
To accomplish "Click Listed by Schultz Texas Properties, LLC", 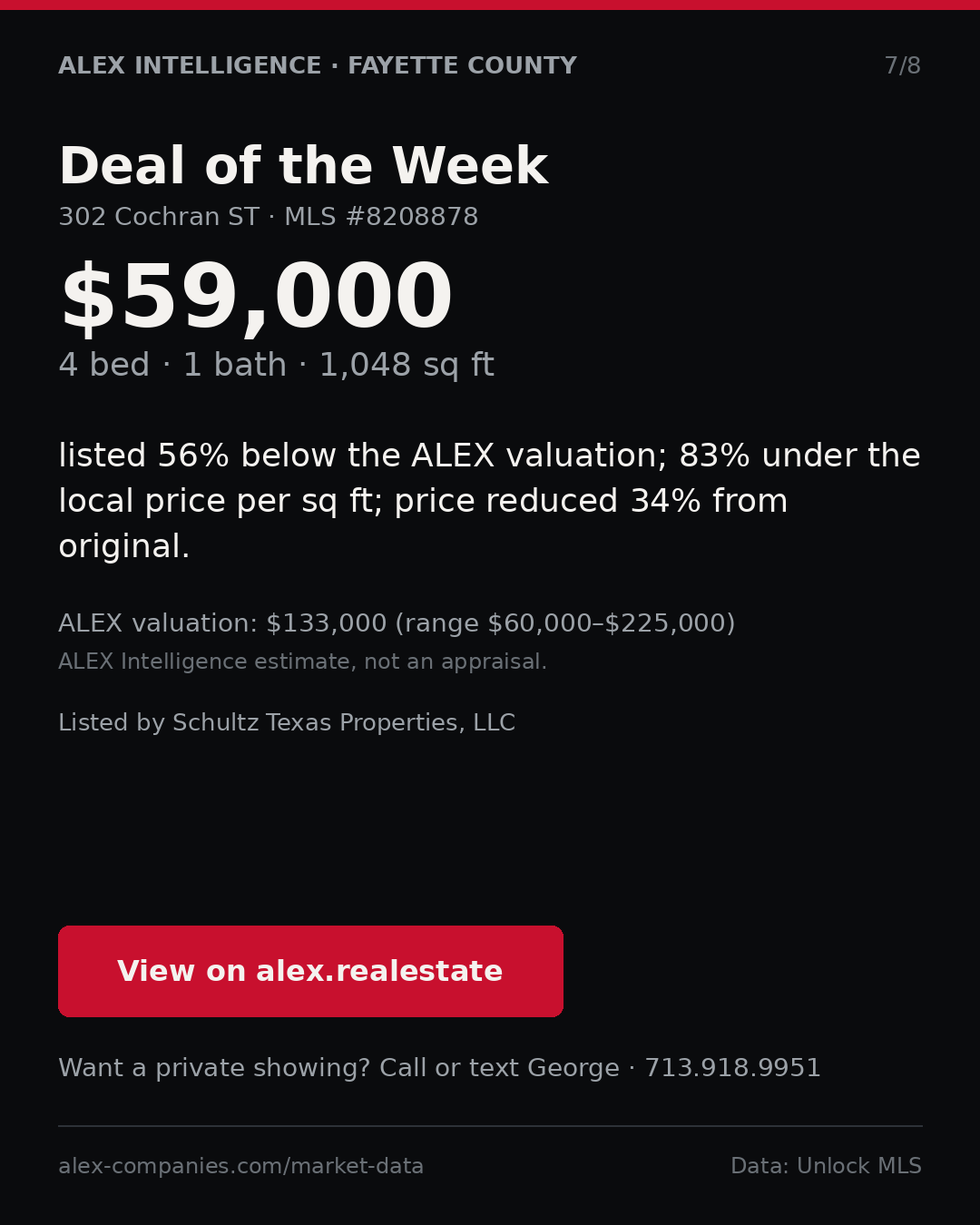I will coord(287,723).
